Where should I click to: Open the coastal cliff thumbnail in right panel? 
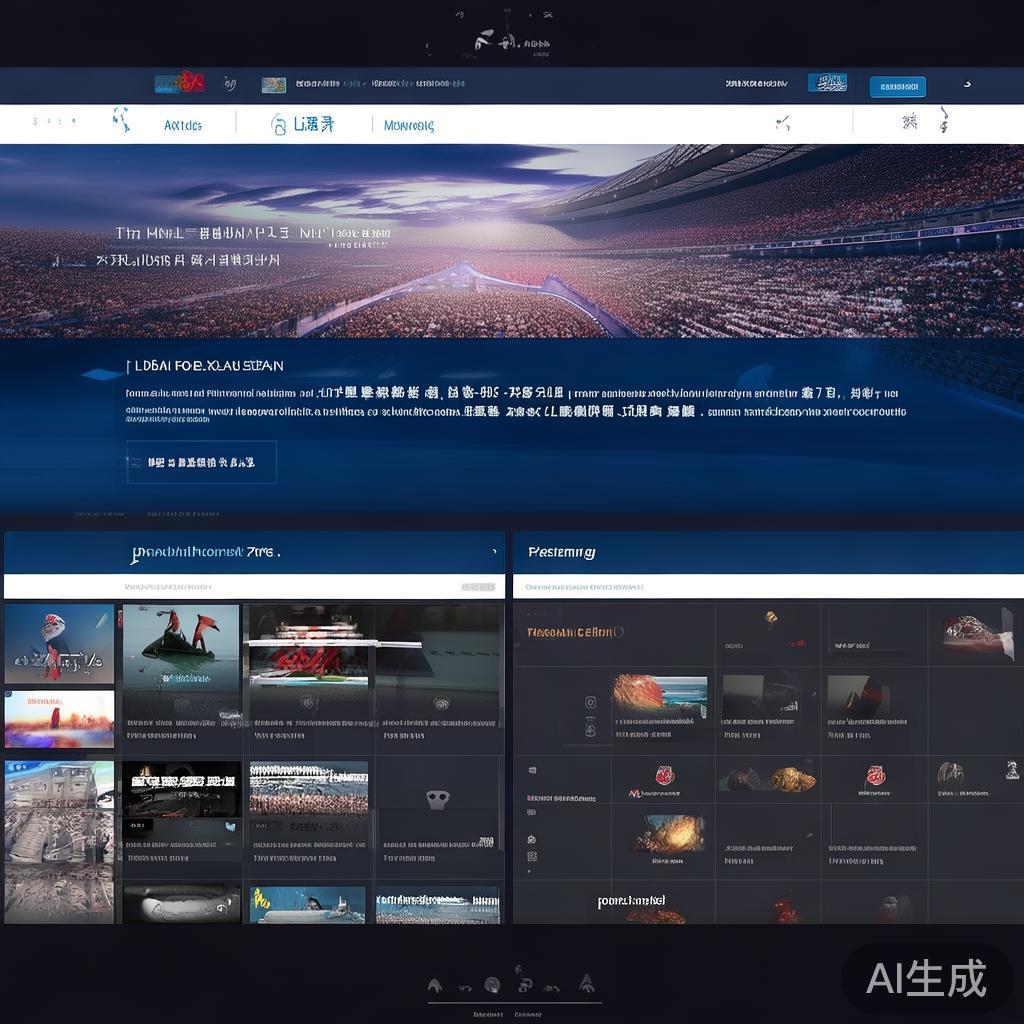pos(659,696)
